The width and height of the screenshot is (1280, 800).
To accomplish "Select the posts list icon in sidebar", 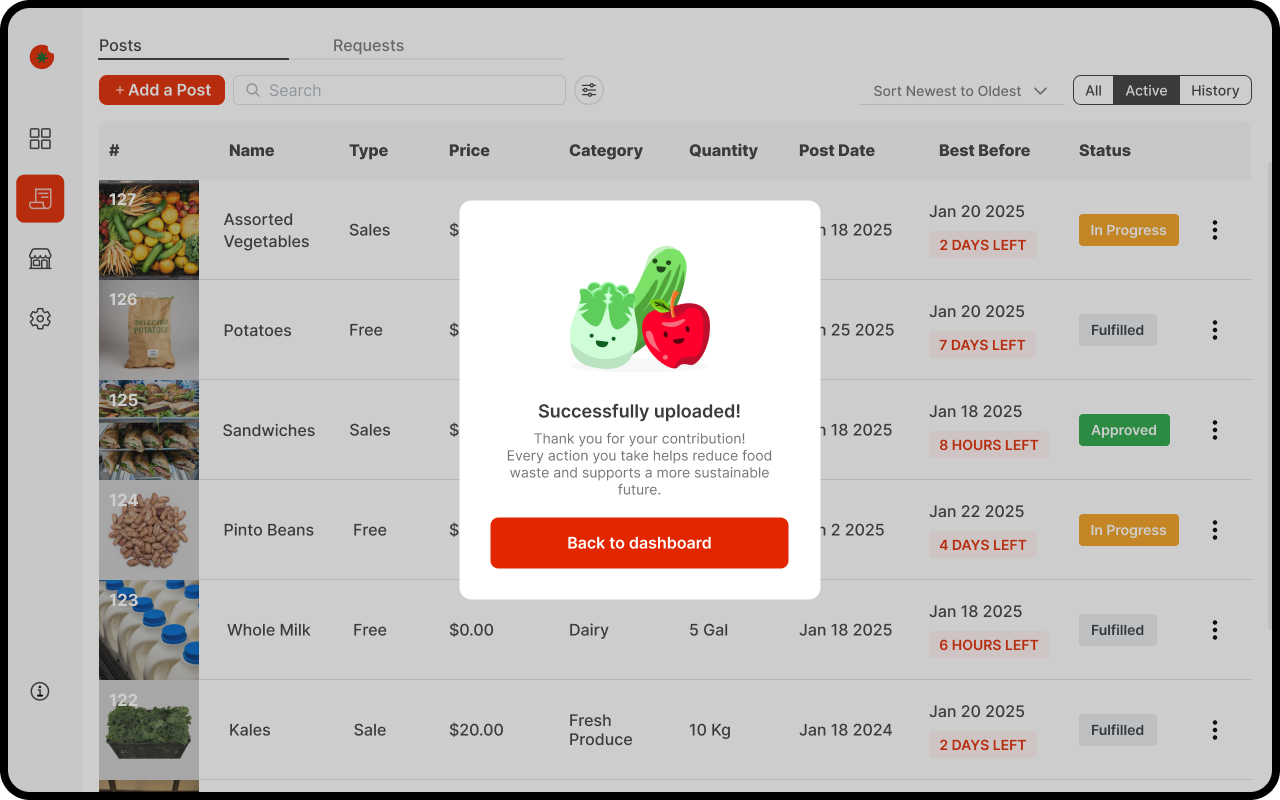I will point(40,199).
